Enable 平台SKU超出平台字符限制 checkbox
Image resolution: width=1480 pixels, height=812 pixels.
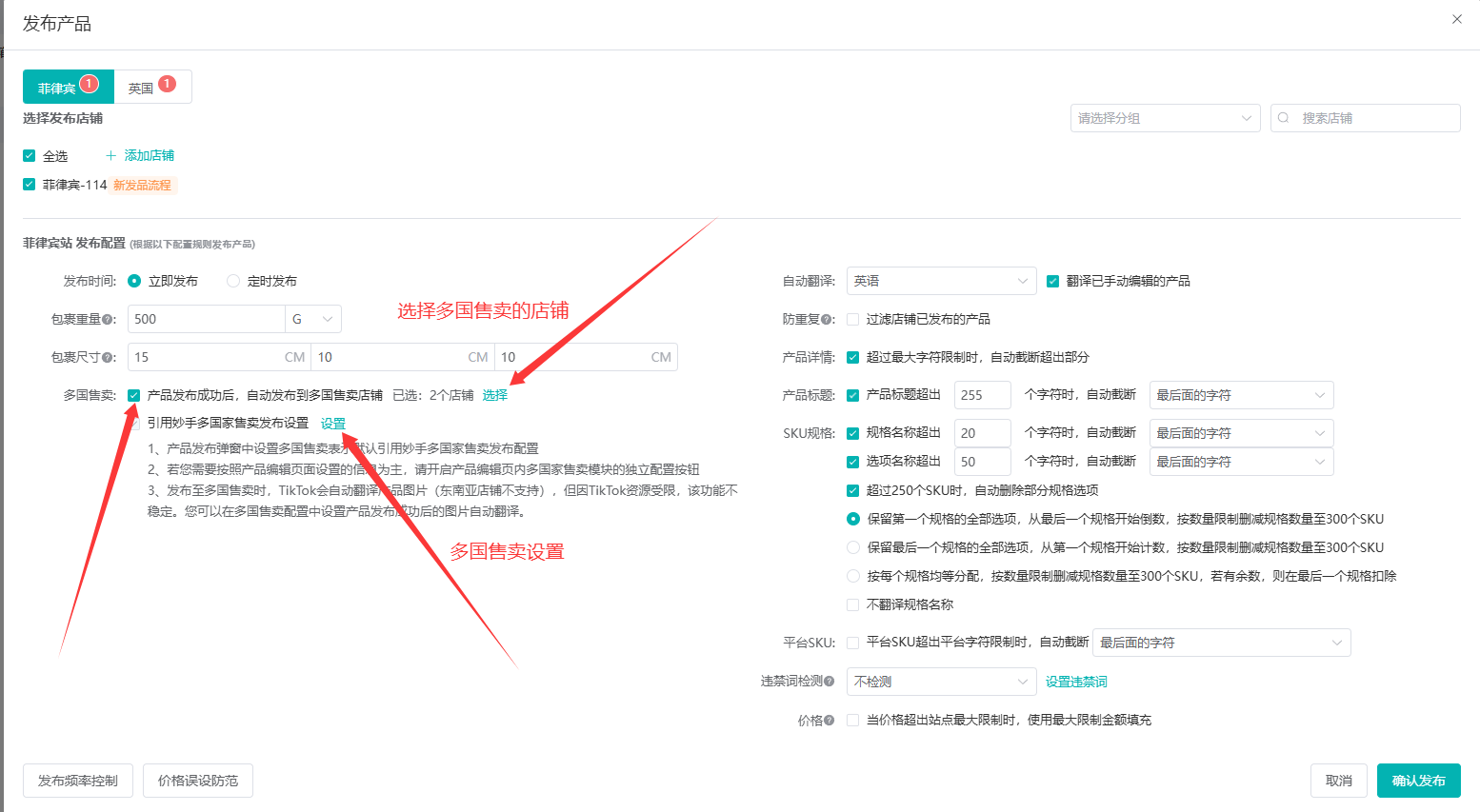[853, 643]
